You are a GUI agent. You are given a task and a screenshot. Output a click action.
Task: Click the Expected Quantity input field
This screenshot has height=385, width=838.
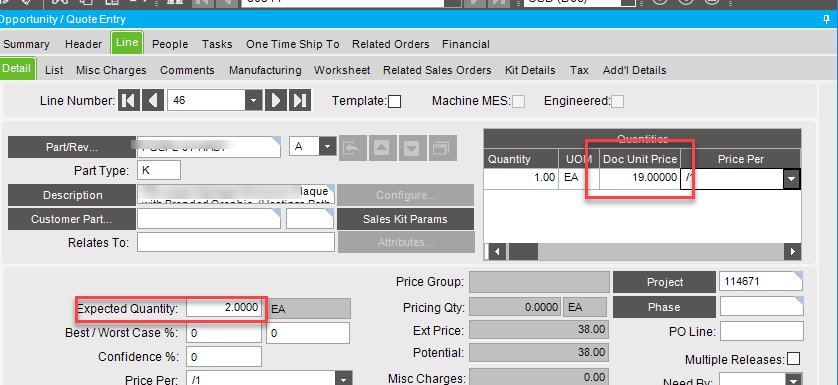click(x=224, y=309)
